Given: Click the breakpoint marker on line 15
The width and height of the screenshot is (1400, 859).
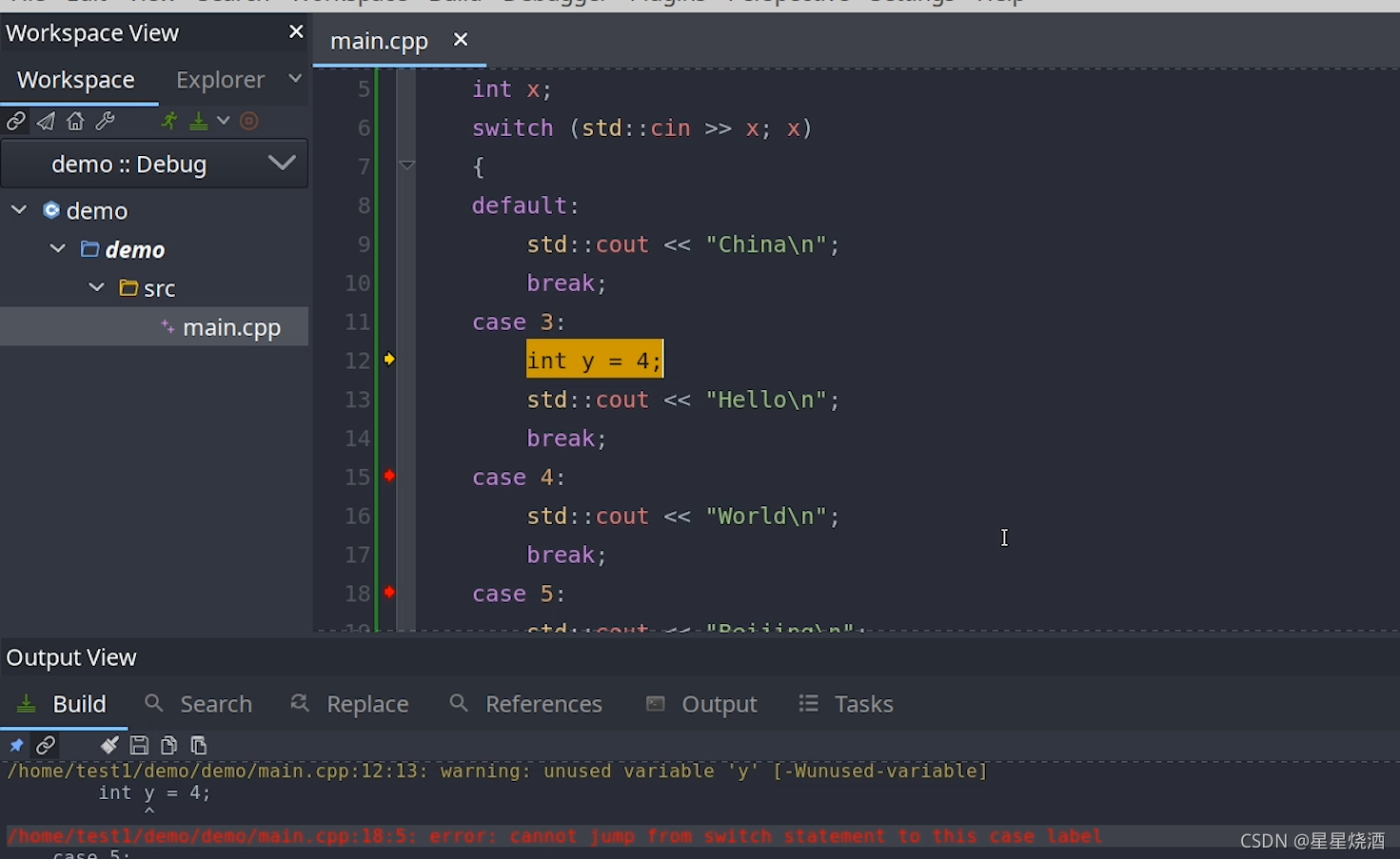Looking at the screenshot, I should (x=389, y=476).
